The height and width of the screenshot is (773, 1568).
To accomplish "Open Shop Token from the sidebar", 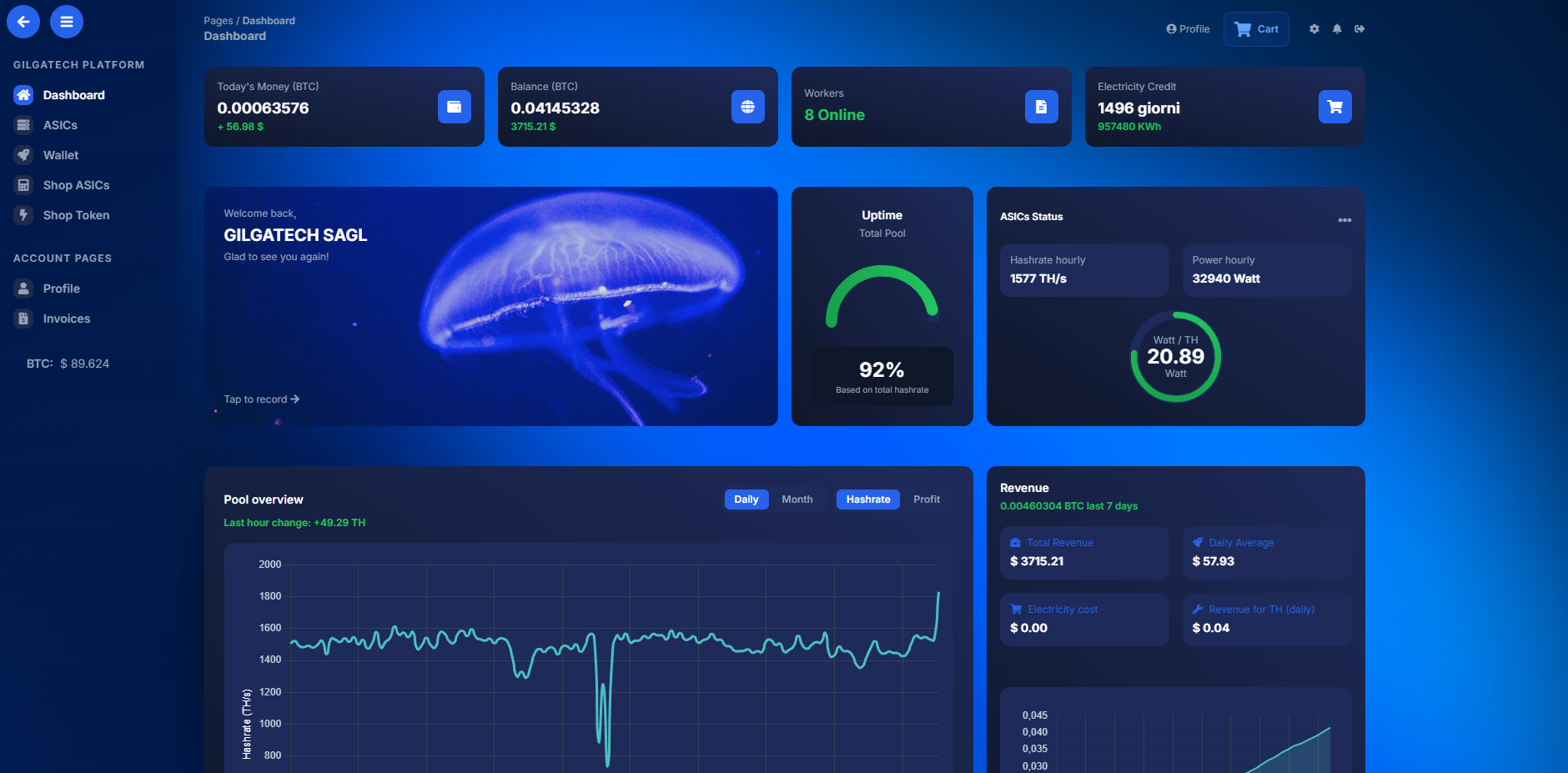I will (77, 214).
